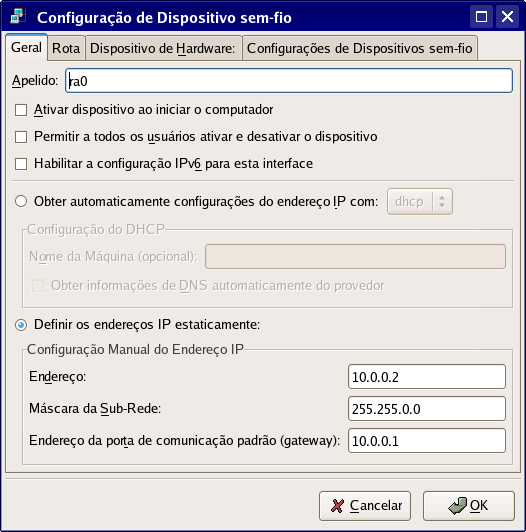Toggle Habilitar a configuração IPv6 checkbox
Image resolution: width=526 pixels, height=532 pixels.
pyautogui.click(x=21, y=164)
